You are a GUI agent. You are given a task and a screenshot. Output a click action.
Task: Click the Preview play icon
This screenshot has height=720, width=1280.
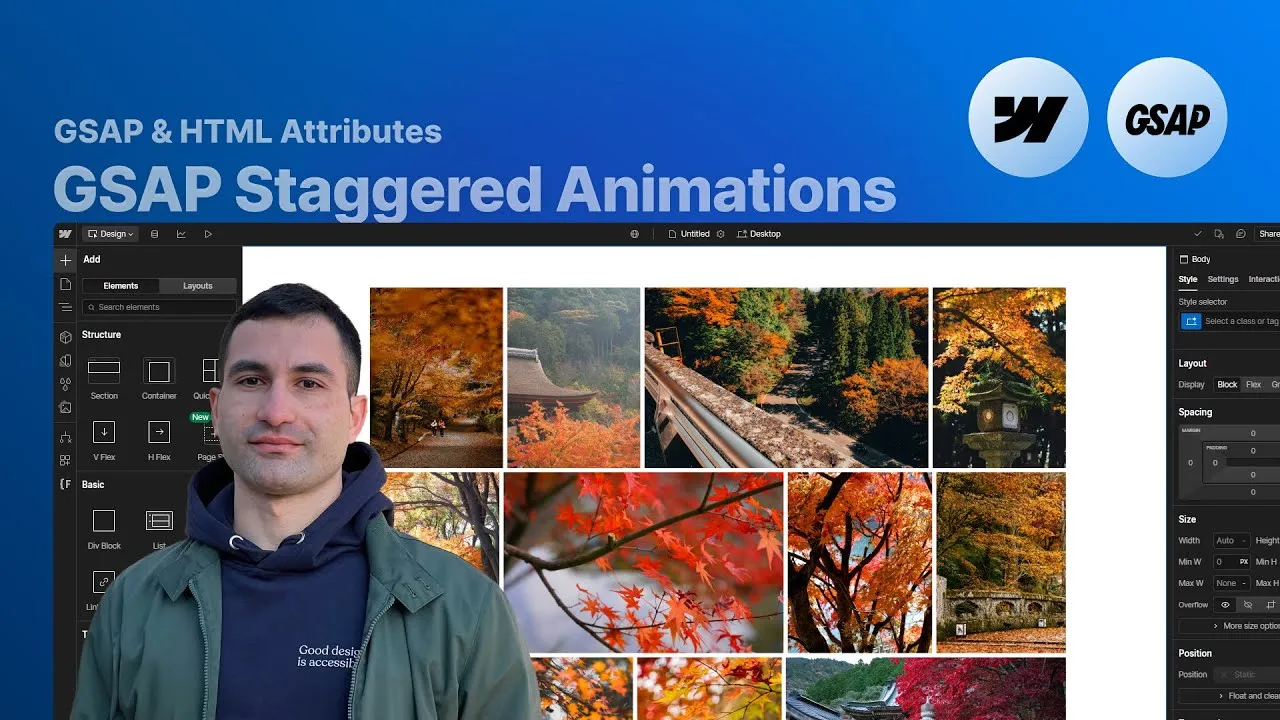[208, 234]
